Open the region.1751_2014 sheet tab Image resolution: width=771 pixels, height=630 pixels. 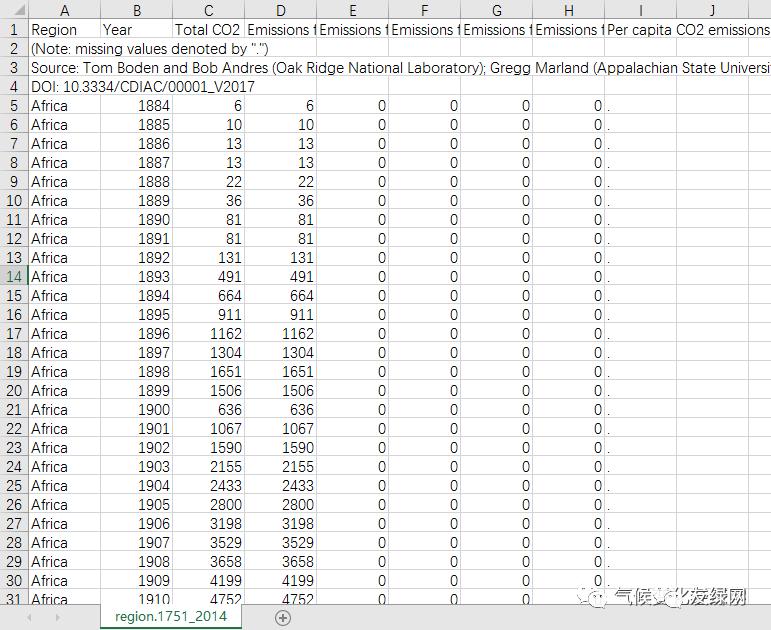pos(171,616)
